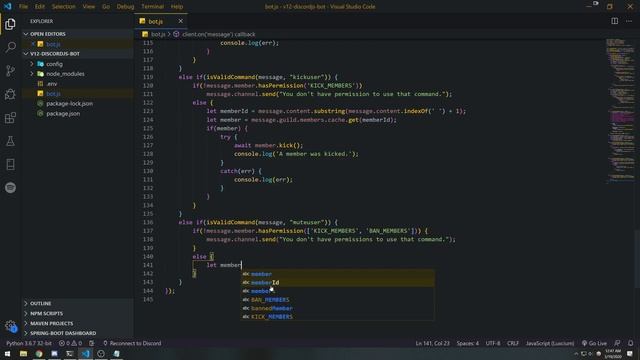Change indentation via Spaces: 4
Viewport: 640px width, 360px height.
pos(467,343)
